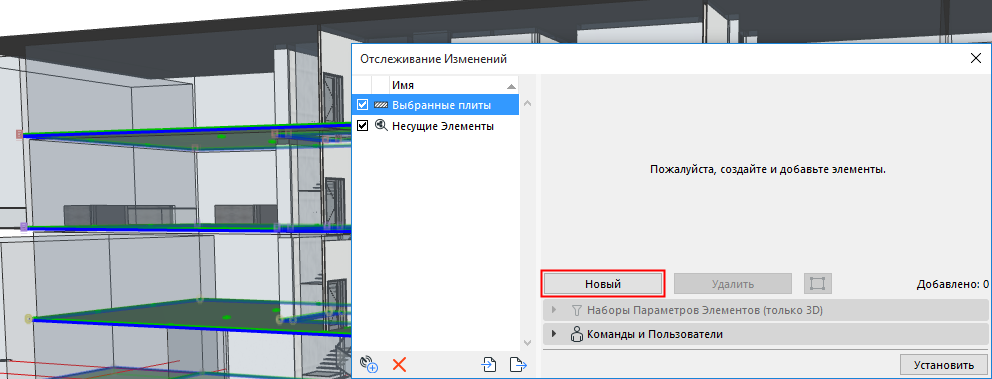
Task: Click the Пожалуйста, создайте и добавьте элементы message
Action: pyautogui.click(x=767, y=170)
